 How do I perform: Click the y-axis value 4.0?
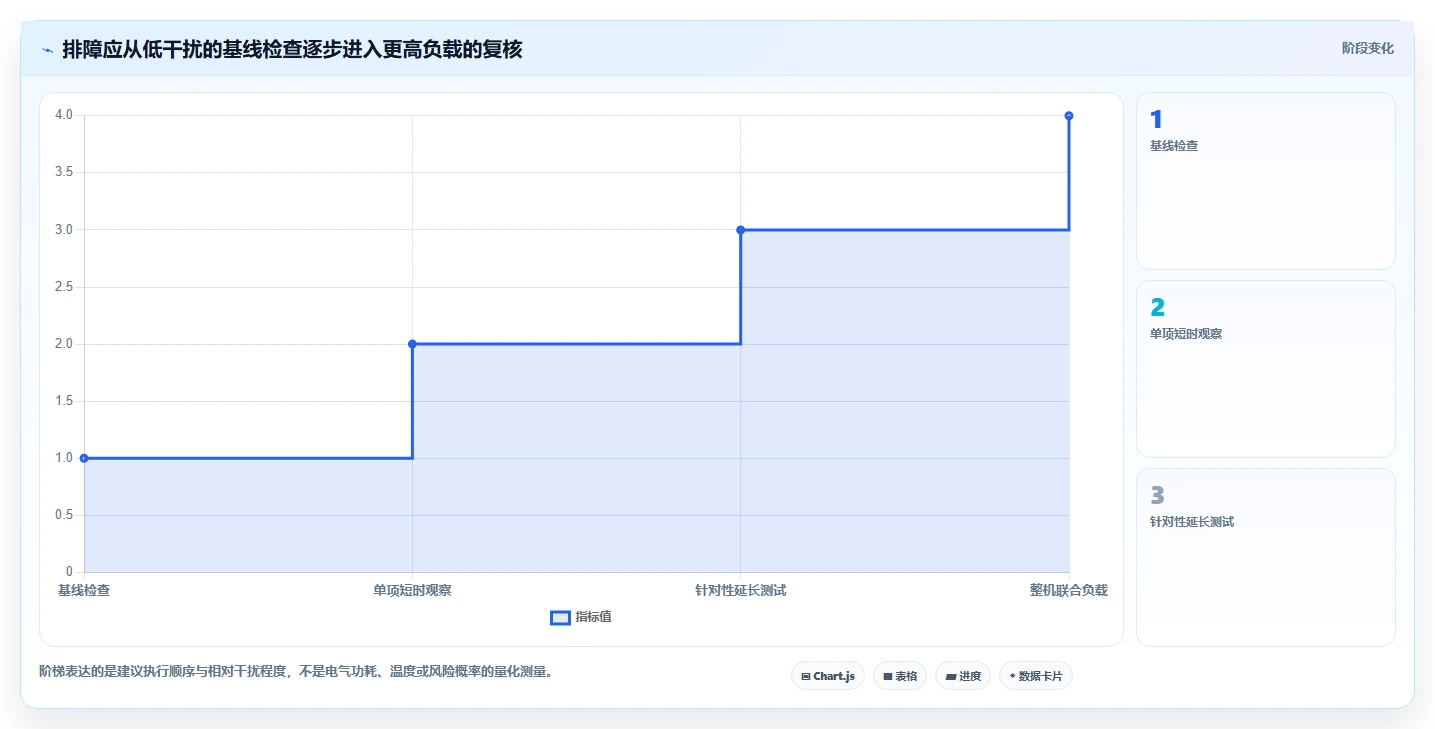[64, 115]
